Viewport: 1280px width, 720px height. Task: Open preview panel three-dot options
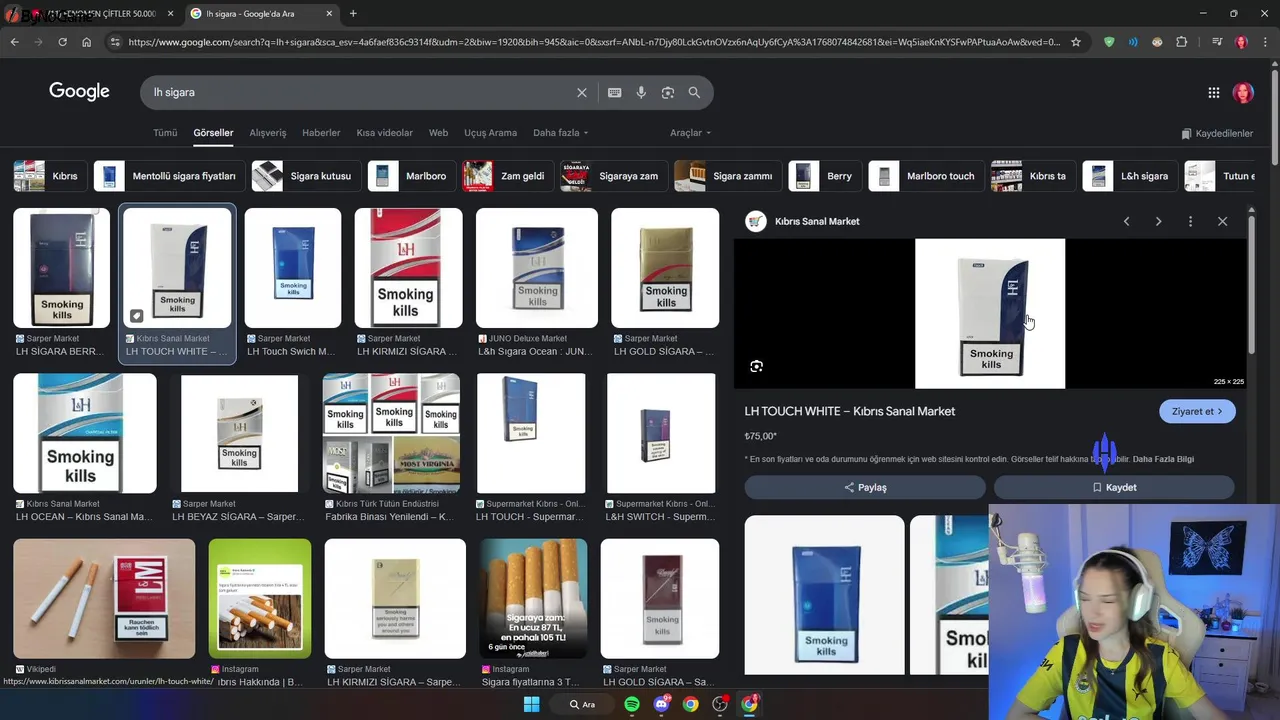pyautogui.click(x=1190, y=221)
